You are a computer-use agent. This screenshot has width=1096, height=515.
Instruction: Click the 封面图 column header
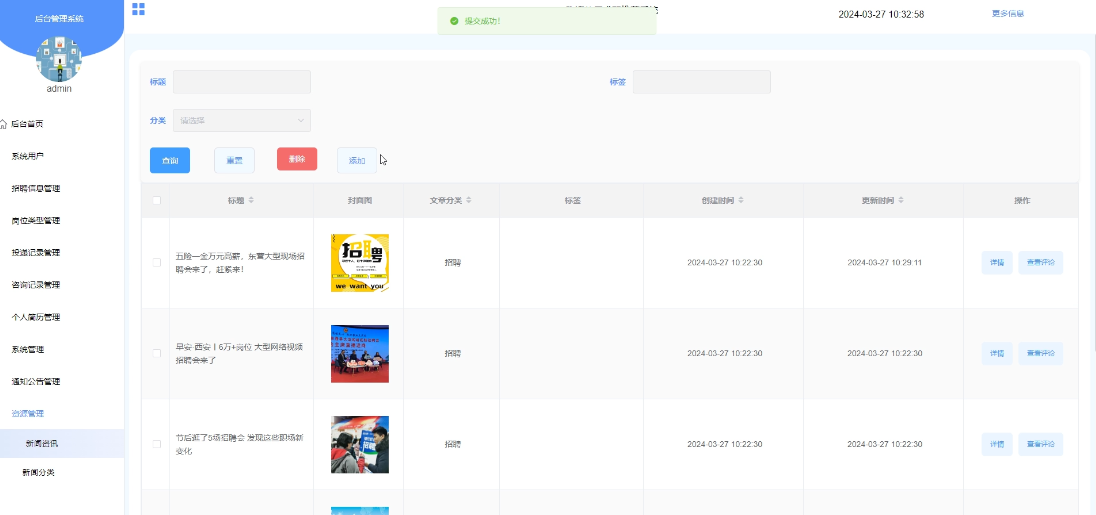tap(359, 201)
